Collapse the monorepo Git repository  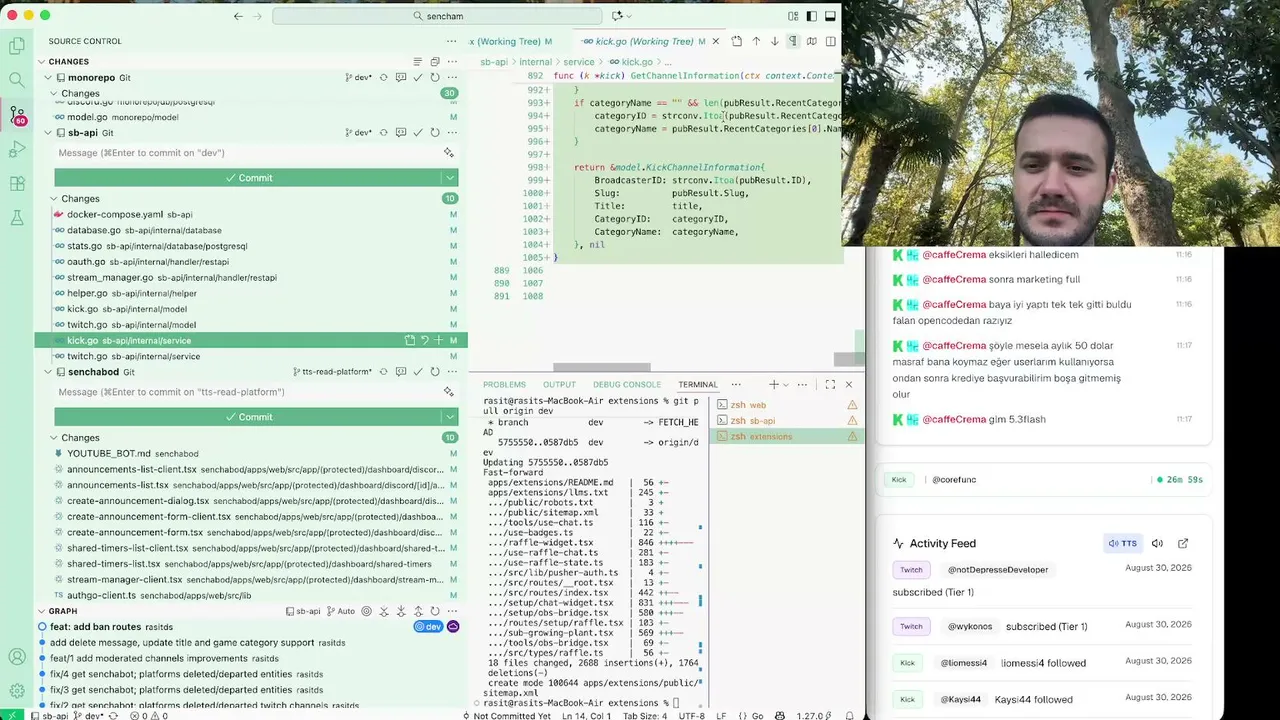47,77
